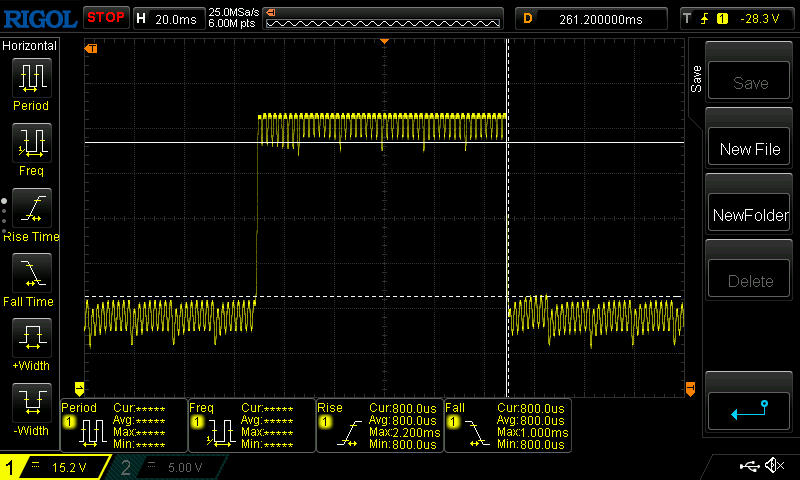Toggle the sound speaker icon
This screenshot has height=480, width=800.
click(774, 466)
